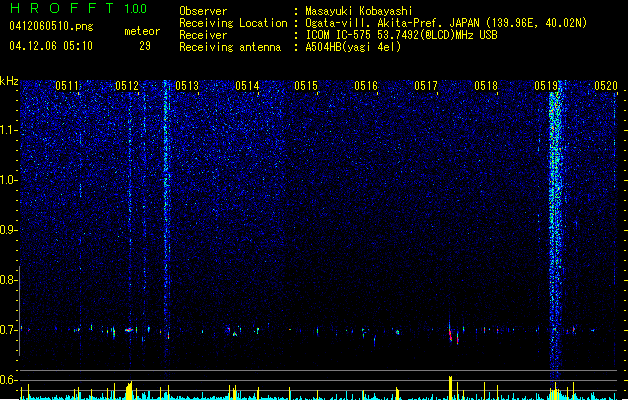The image size is (629, 400).
Task: Select observer name Masayuki Kobayashi
Action: pos(359,11)
